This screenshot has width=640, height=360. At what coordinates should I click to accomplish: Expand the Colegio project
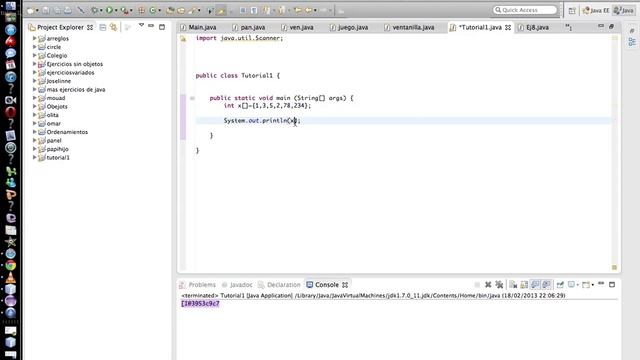[x=35, y=55]
